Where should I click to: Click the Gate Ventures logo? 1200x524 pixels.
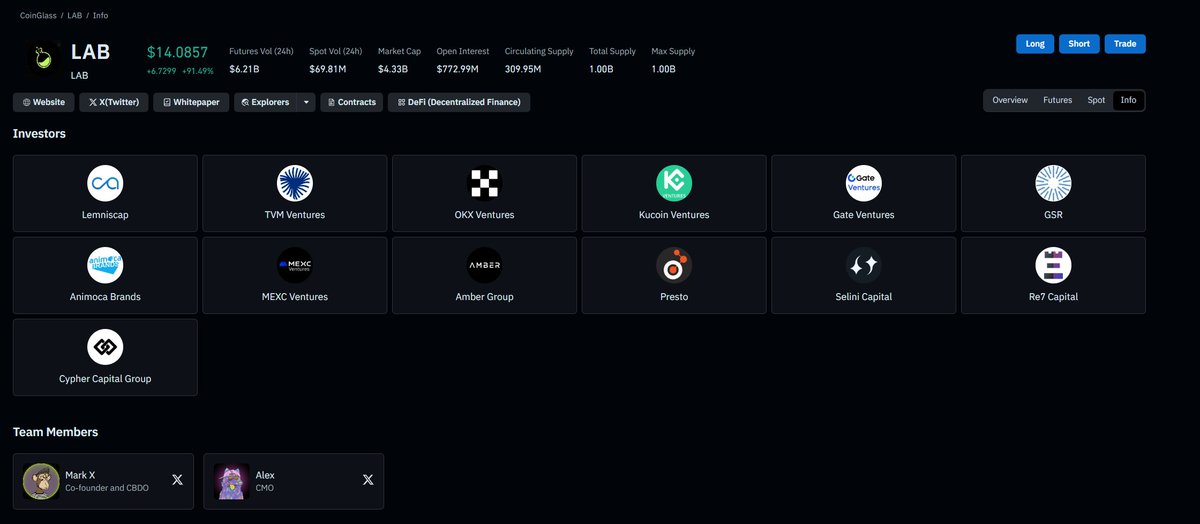pos(864,183)
